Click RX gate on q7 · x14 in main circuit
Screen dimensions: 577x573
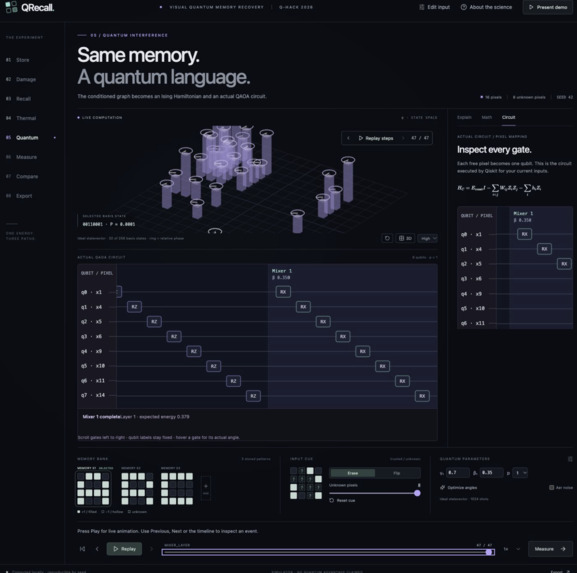(x=422, y=396)
